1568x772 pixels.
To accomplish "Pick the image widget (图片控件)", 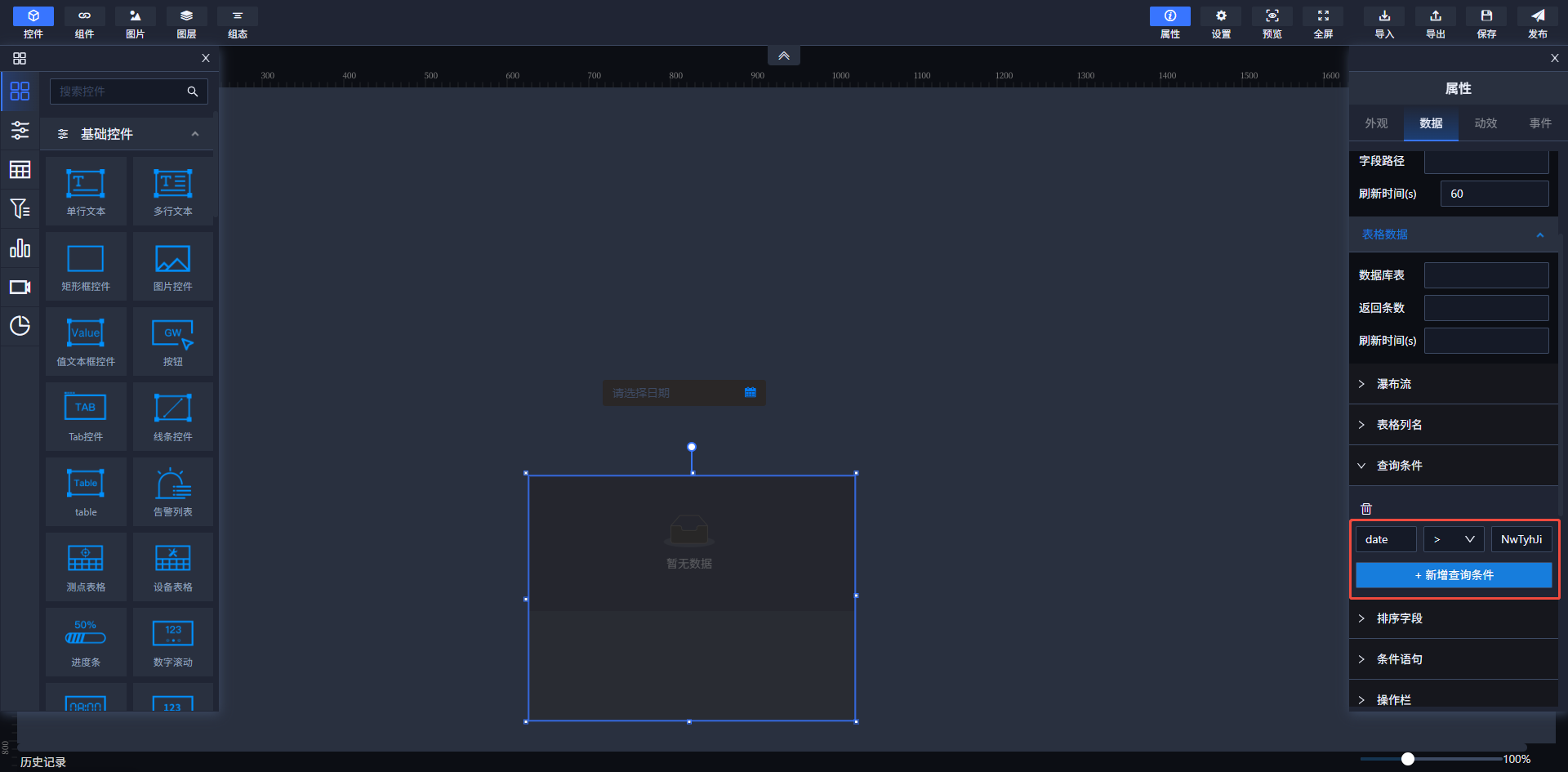I will (172, 266).
